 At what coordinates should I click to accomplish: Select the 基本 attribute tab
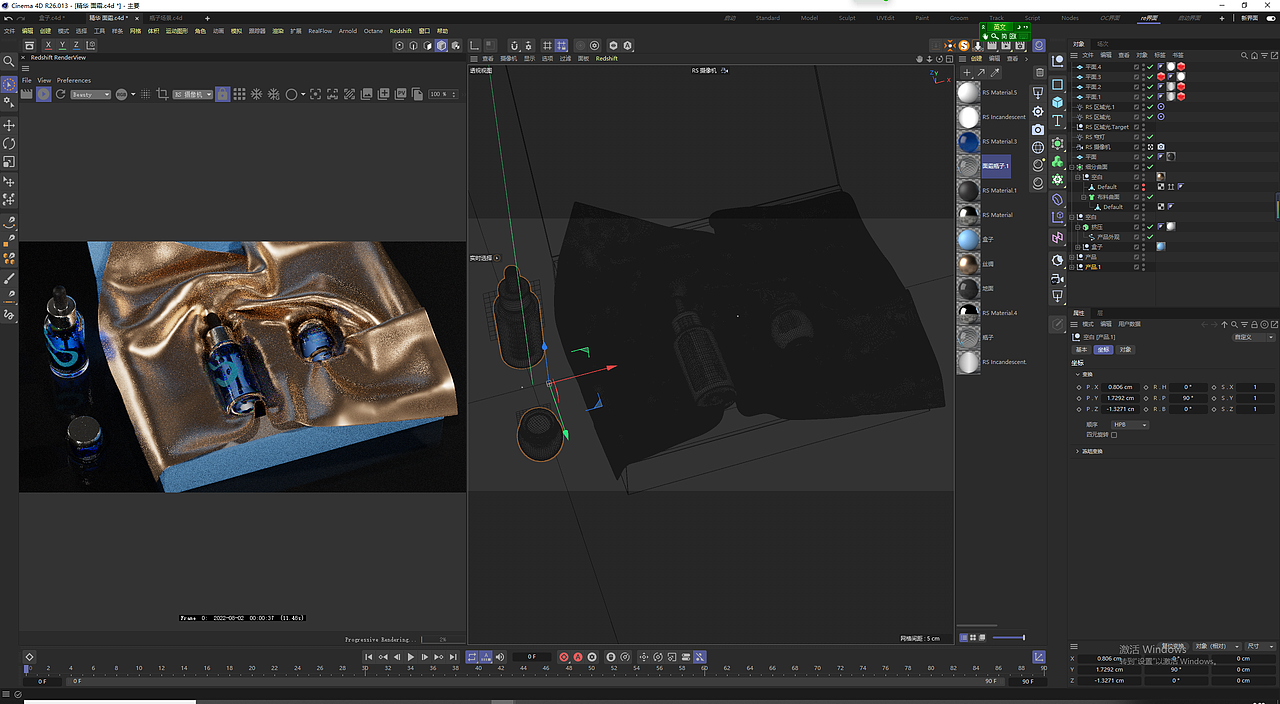click(x=1081, y=350)
